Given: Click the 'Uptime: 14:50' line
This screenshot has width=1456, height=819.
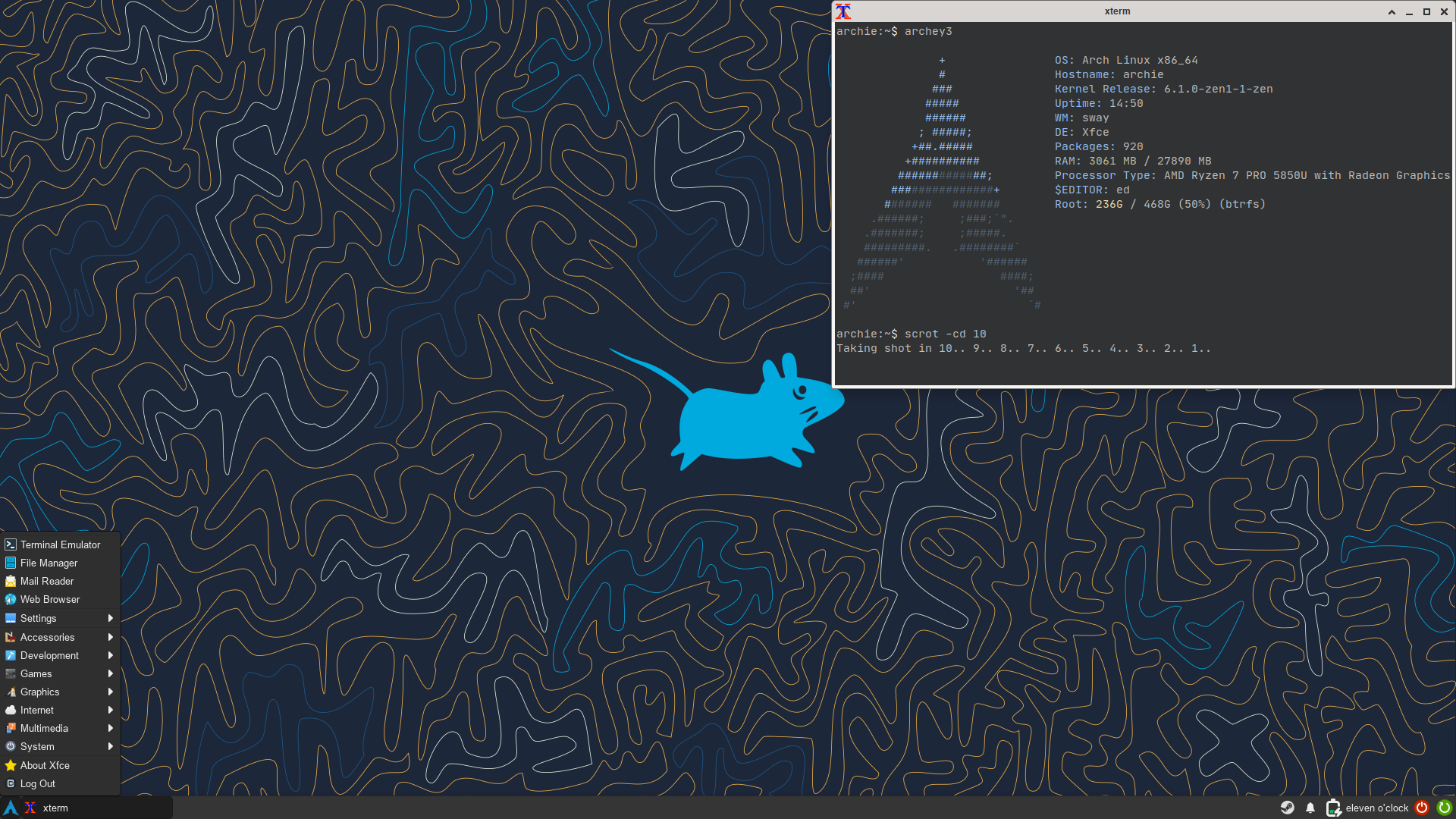Looking at the screenshot, I should point(1099,103).
